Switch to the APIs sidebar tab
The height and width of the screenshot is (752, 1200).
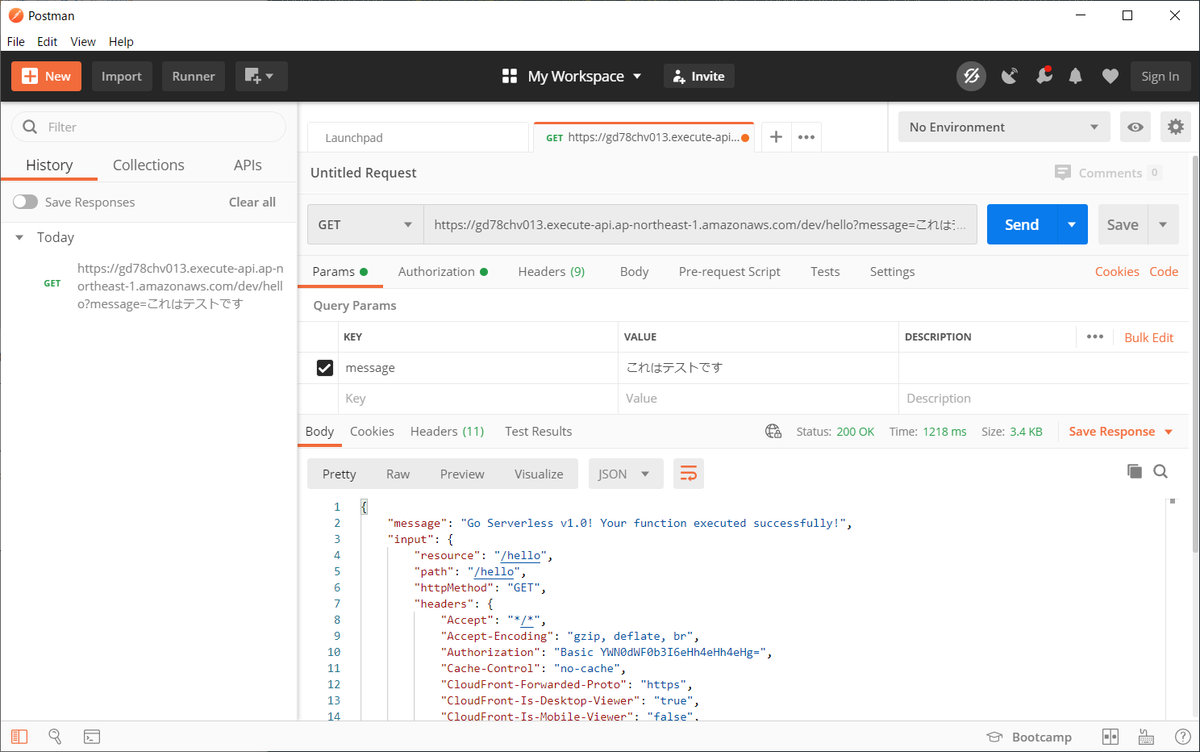tap(247, 165)
